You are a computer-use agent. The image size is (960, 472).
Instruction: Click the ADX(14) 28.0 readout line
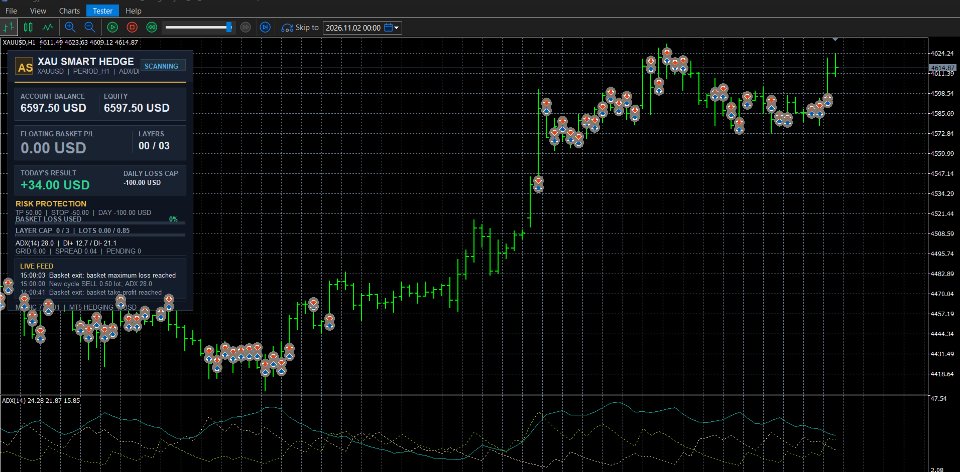pyautogui.click(x=66, y=244)
